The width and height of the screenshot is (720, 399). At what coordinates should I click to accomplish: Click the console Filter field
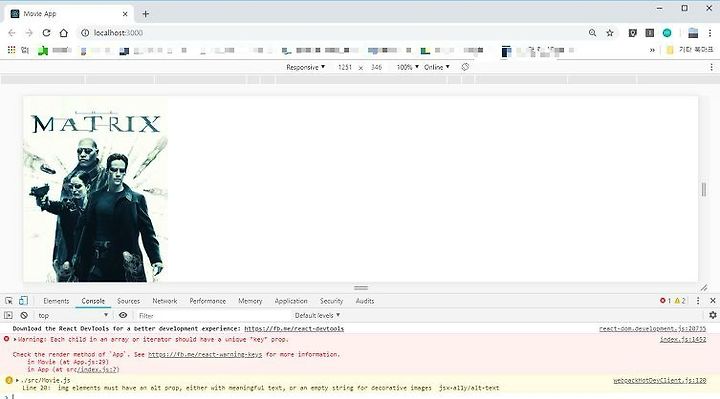pos(213,315)
